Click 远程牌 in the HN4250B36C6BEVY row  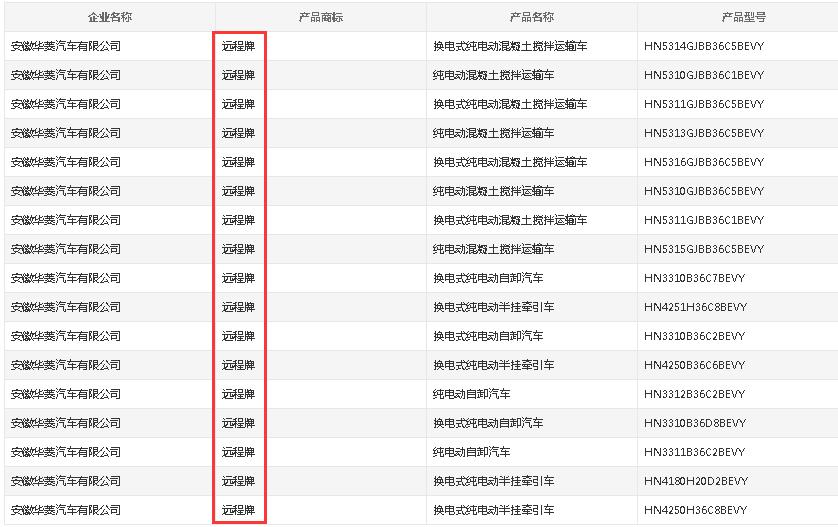tap(238, 365)
